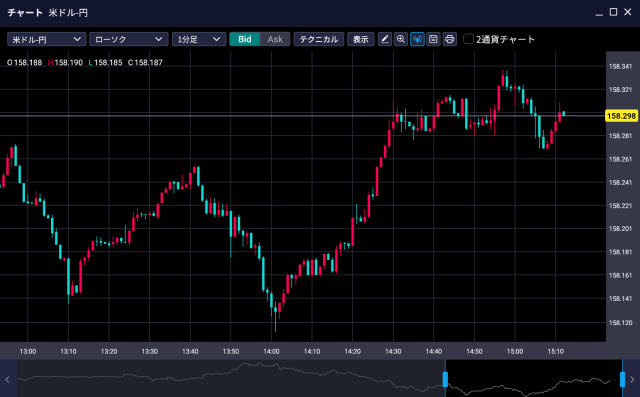Click the 表示 display button
Image resolution: width=640 pixels, height=397 pixels.
click(360, 39)
